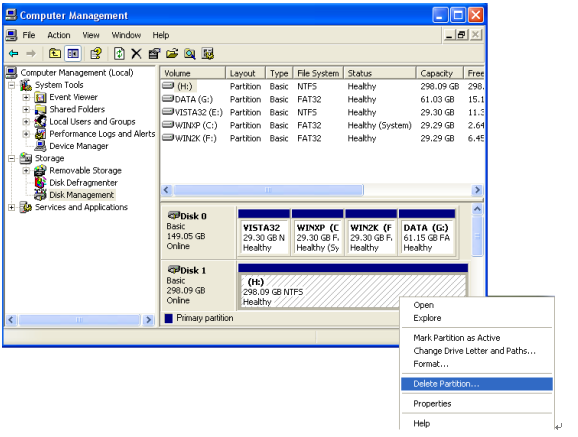Image resolution: width=578 pixels, height=437 pixels.
Task: Select Format in the context menu
Action: [431, 364]
